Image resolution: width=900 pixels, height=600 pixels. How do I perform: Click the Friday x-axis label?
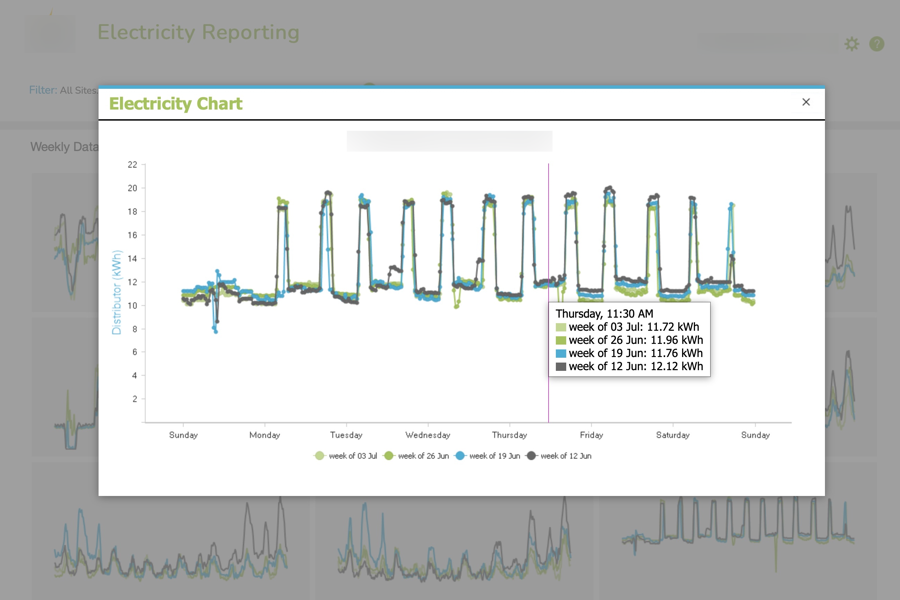(591, 435)
